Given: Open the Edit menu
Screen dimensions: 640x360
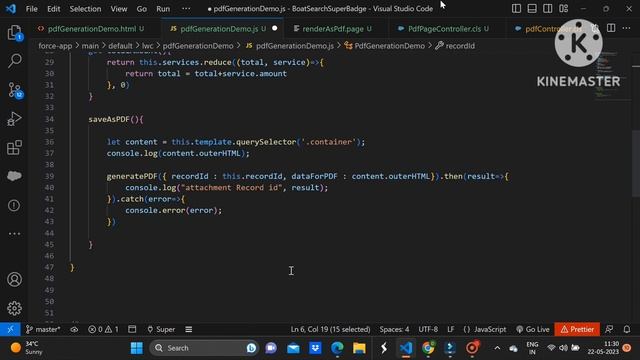Looking at the screenshot, I should [53, 9].
